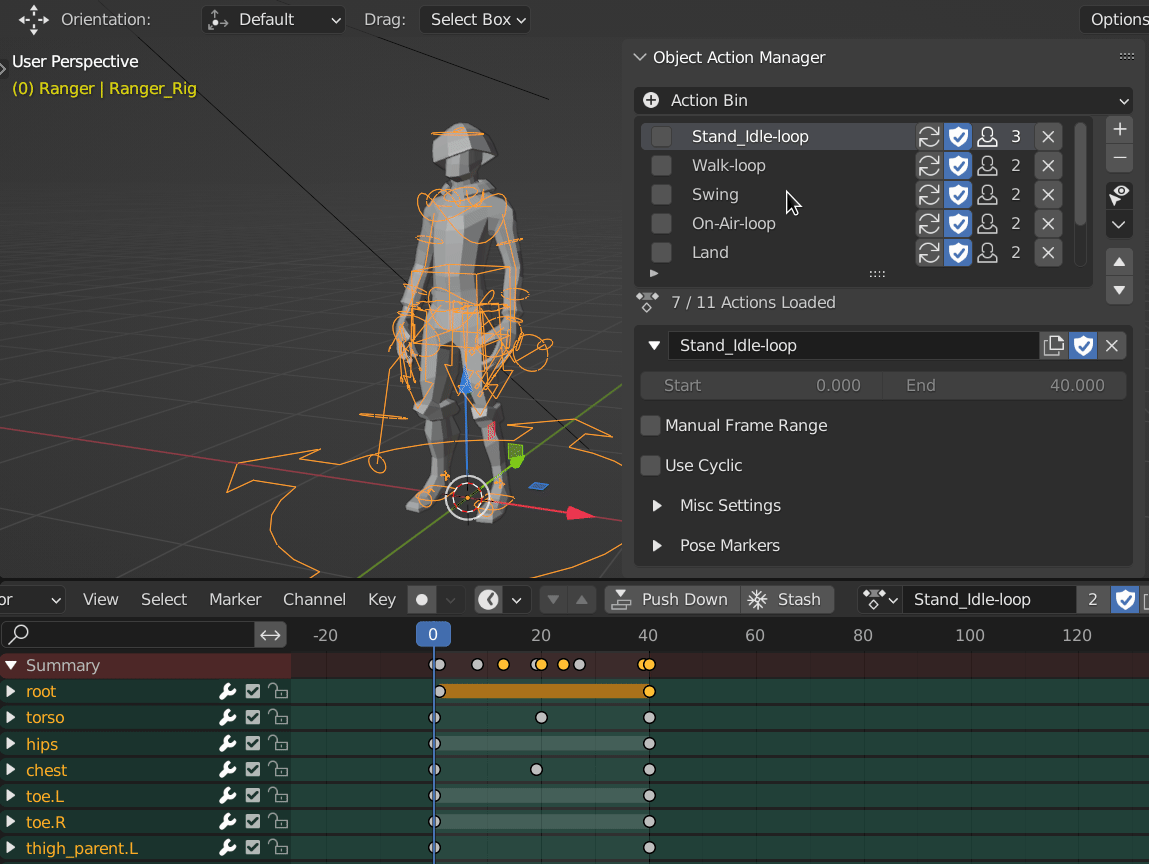Collapse the Object Action Manager panel
1149x864 pixels.
pos(640,57)
